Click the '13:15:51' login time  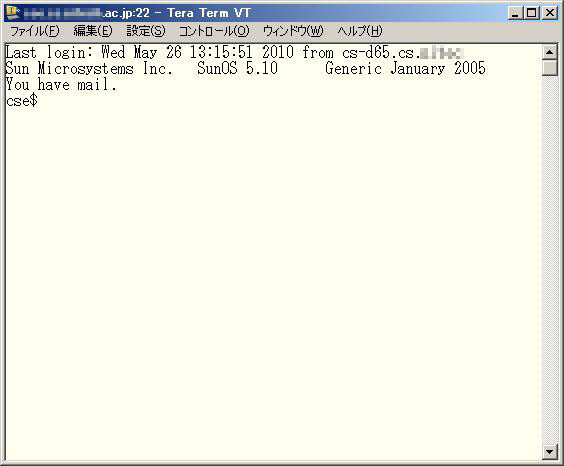(x=221, y=52)
